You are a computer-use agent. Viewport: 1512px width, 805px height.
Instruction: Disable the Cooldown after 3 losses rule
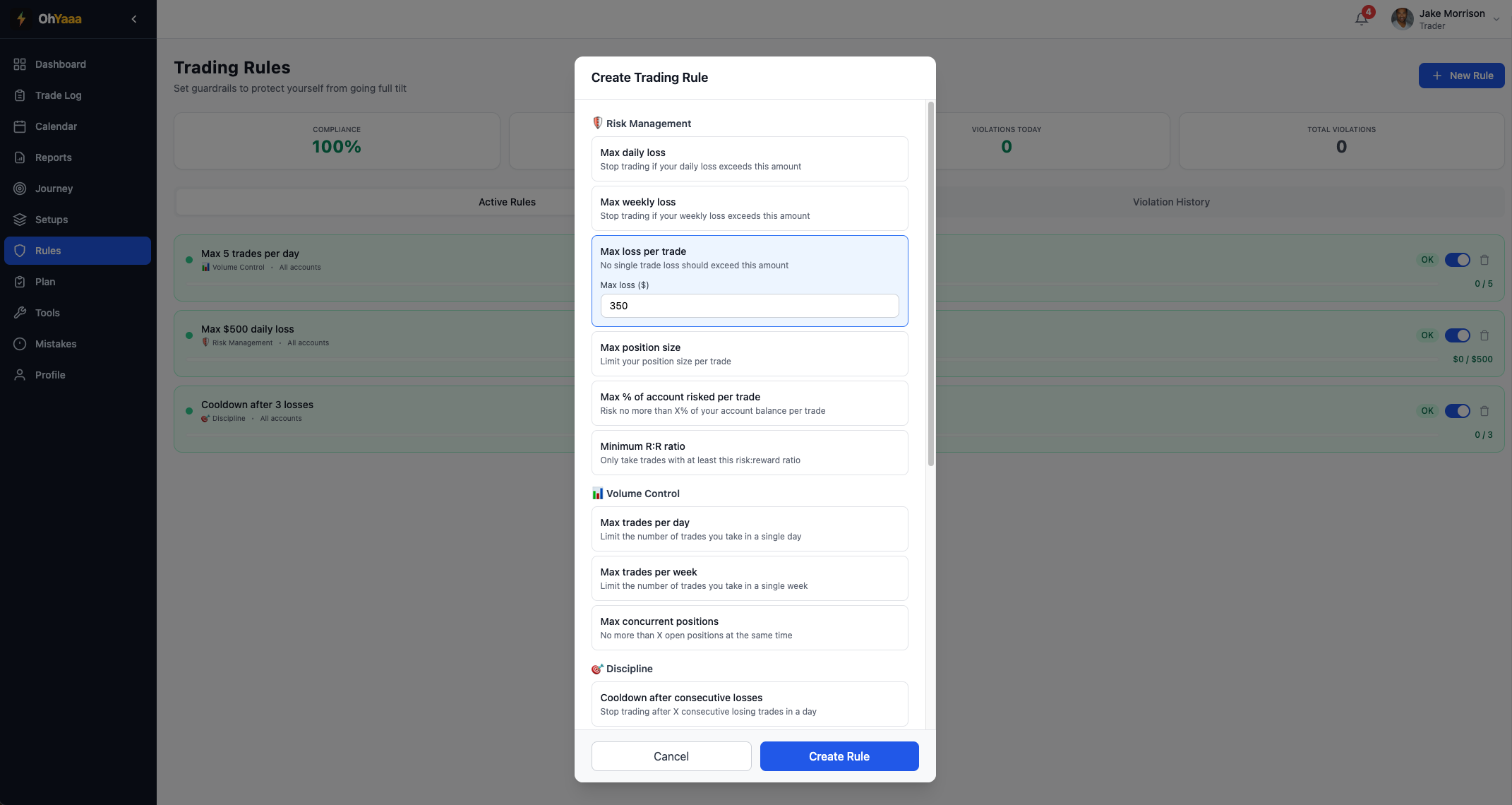[x=1458, y=410]
